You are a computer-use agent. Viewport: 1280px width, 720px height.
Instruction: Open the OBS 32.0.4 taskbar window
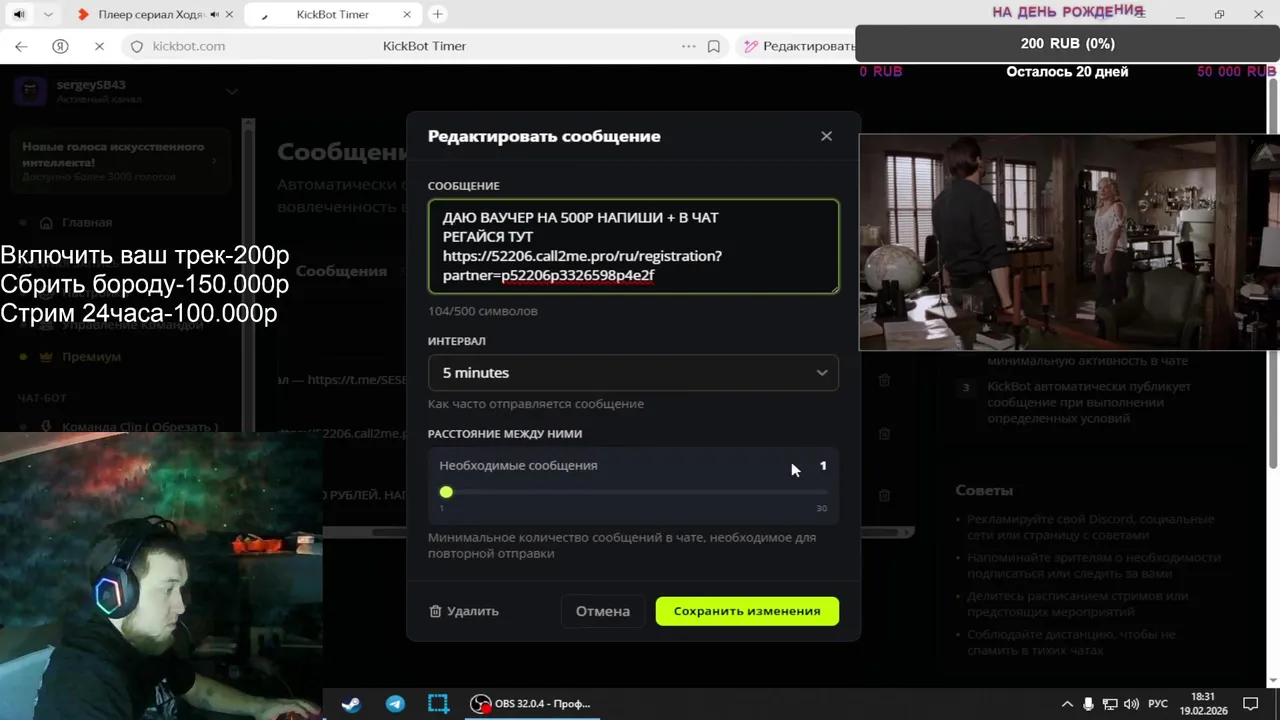(532, 704)
